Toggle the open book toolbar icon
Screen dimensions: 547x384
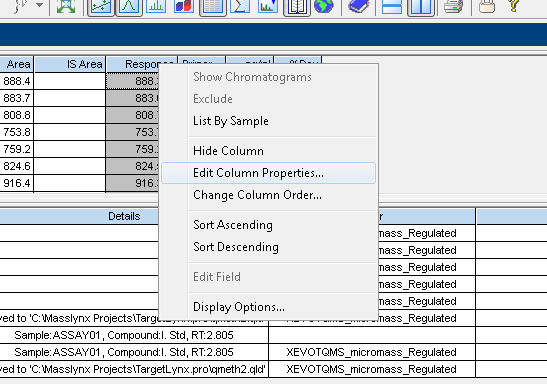[297, 6]
